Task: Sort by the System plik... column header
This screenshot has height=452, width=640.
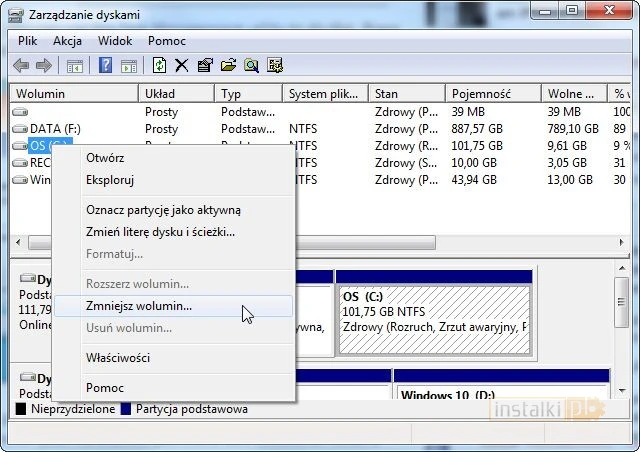Action: 325,94
